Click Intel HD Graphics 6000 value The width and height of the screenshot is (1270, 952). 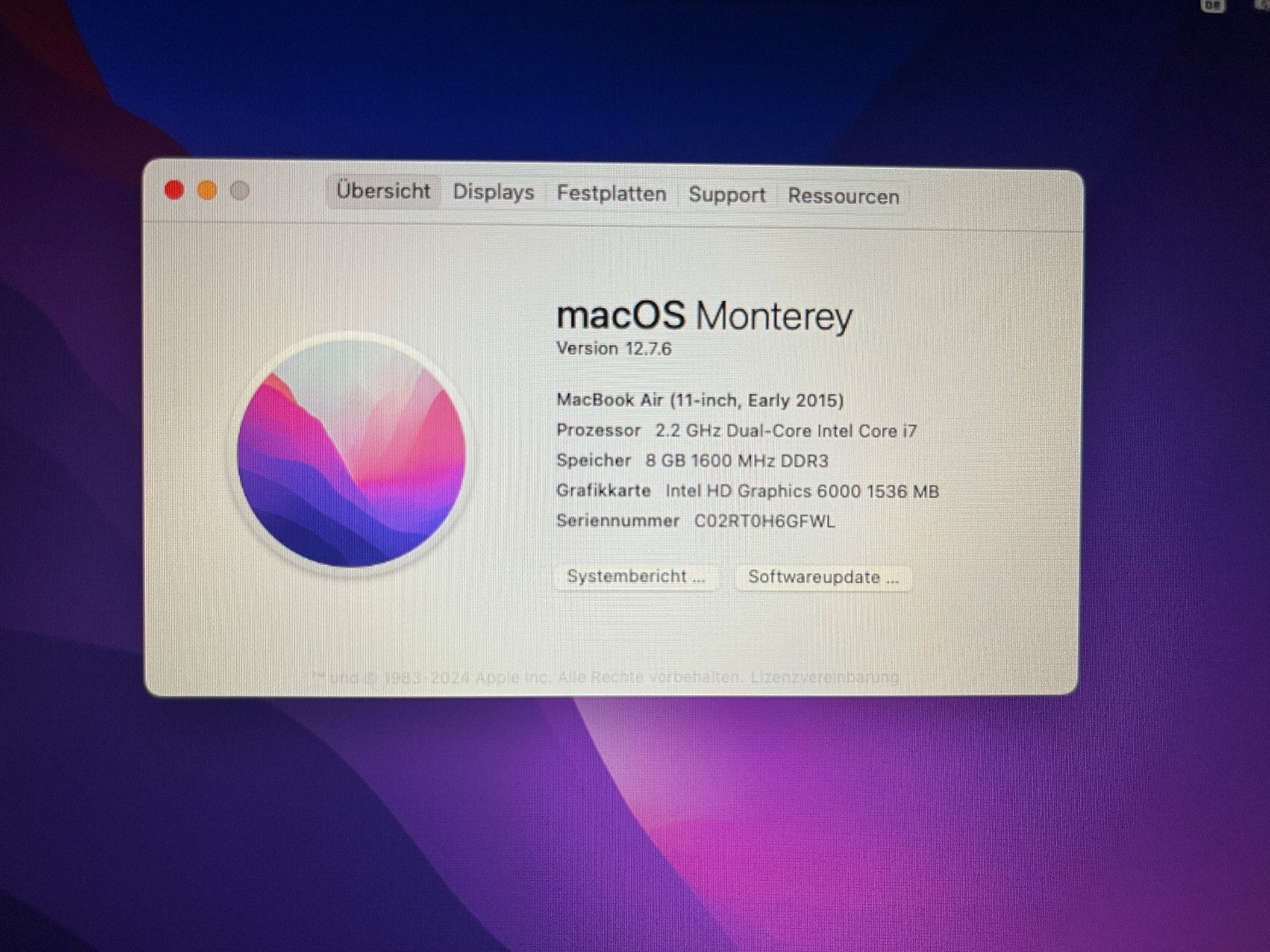click(x=802, y=492)
